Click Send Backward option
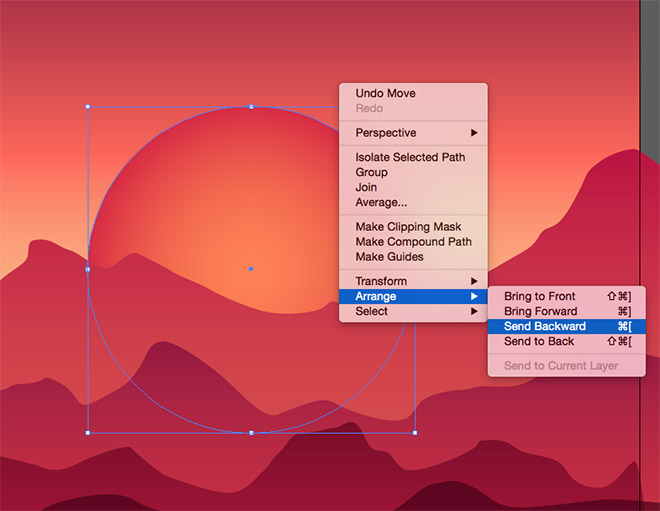The height and width of the screenshot is (511, 660). [567, 326]
